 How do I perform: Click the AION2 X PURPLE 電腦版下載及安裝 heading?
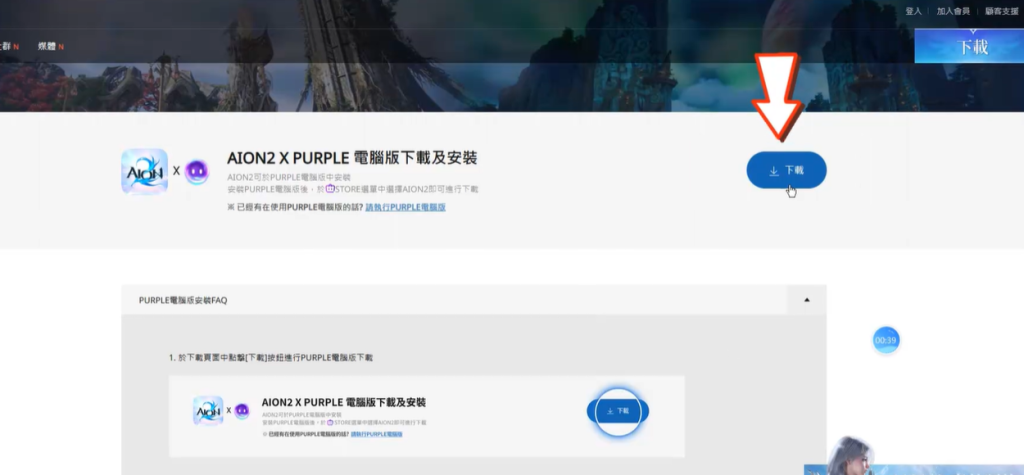tap(352, 158)
